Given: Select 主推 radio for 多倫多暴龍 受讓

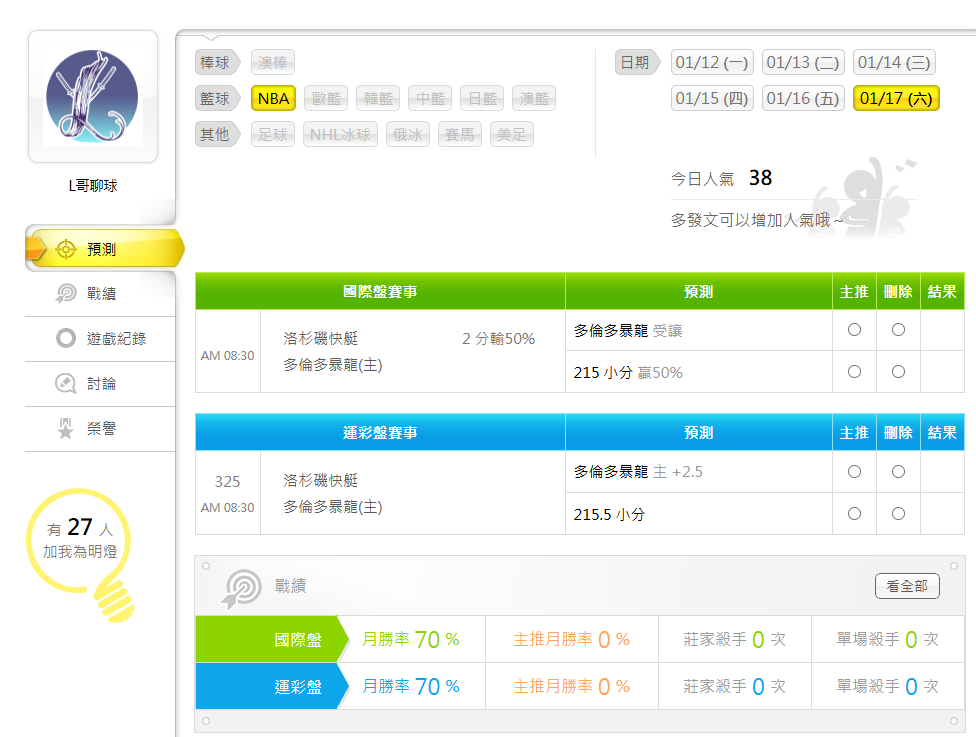Looking at the screenshot, I should [x=854, y=330].
